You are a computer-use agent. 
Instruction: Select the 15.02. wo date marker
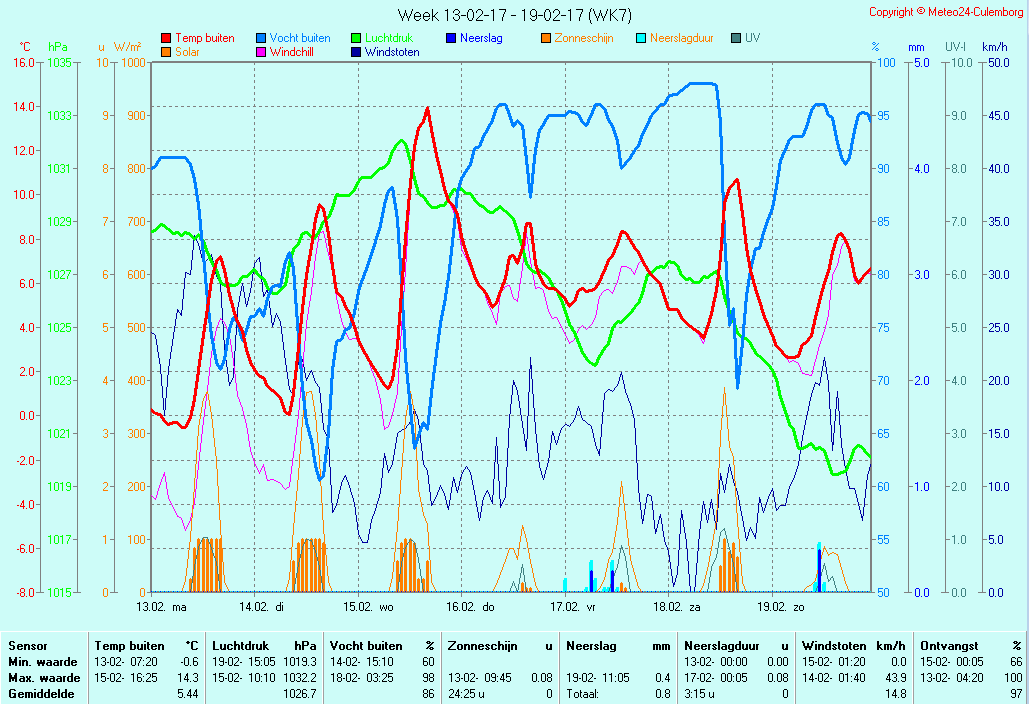point(369,606)
